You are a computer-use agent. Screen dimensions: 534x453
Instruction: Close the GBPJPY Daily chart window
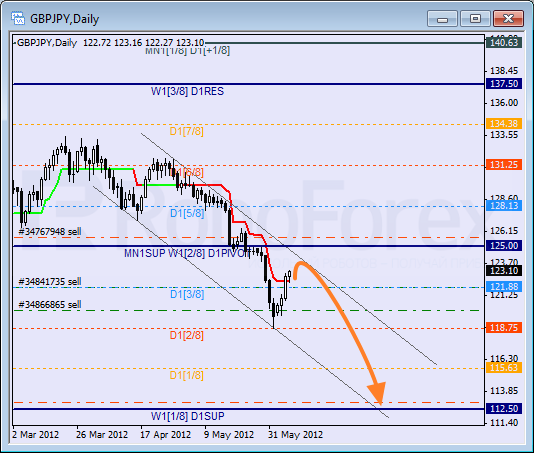[508, 18]
